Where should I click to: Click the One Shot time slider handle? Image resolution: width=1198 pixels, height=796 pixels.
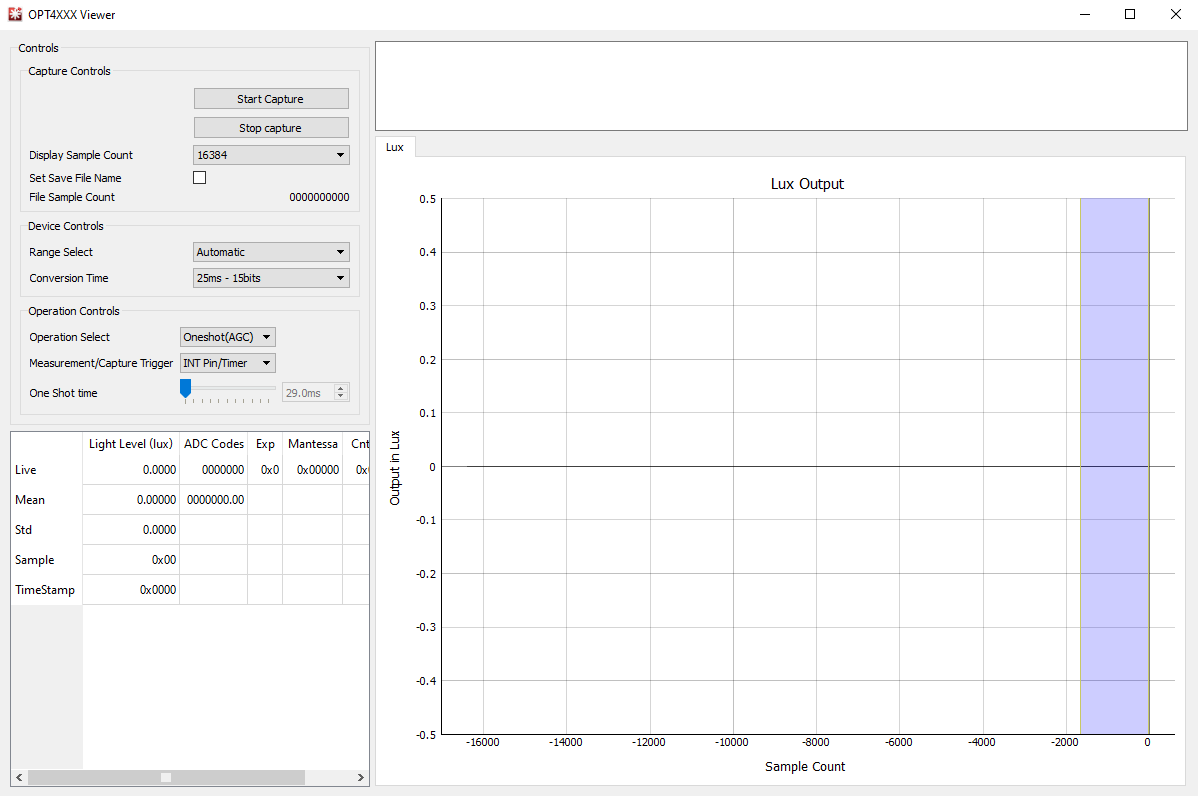pos(185,388)
